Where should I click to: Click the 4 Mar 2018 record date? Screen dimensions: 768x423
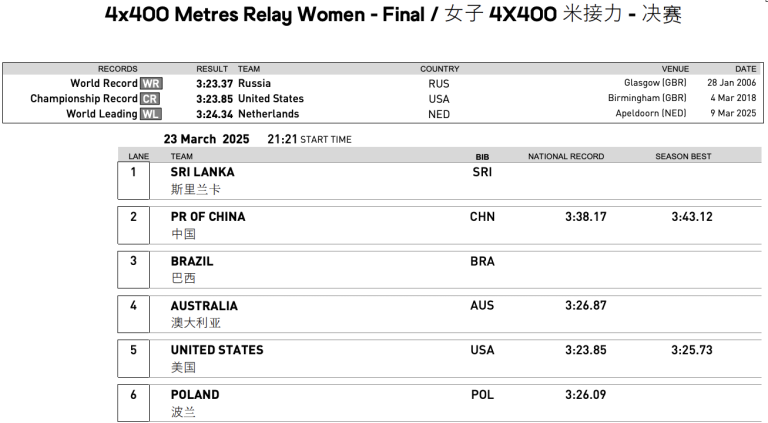731,99
